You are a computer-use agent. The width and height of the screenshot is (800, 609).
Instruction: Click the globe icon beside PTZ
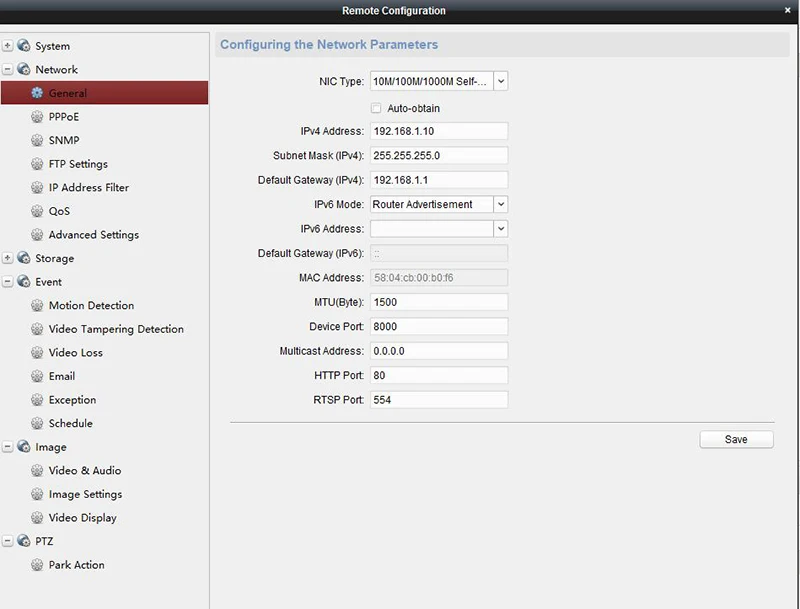23,541
